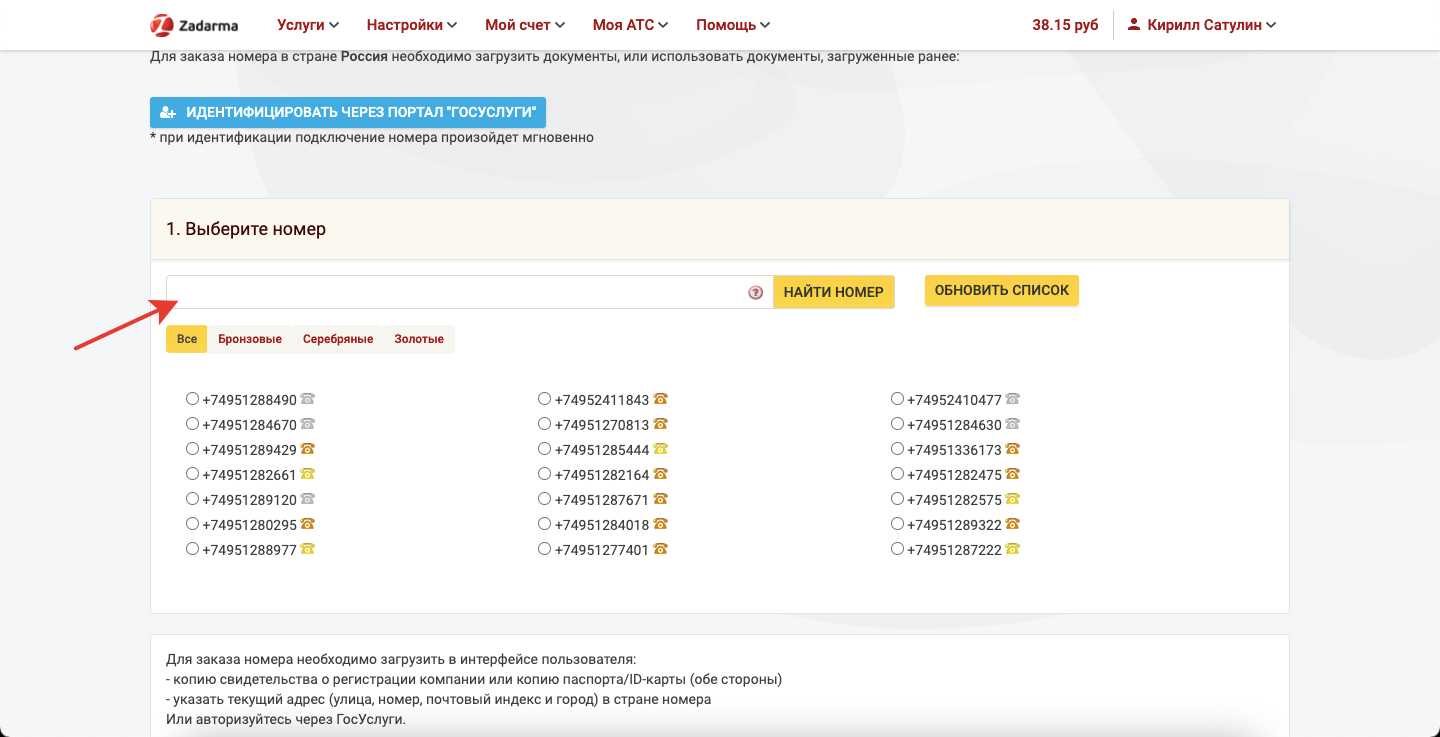This screenshot has width=1440, height=737.
Task: Click phone icon next to +74951284630
Action: pos(1013,424)
